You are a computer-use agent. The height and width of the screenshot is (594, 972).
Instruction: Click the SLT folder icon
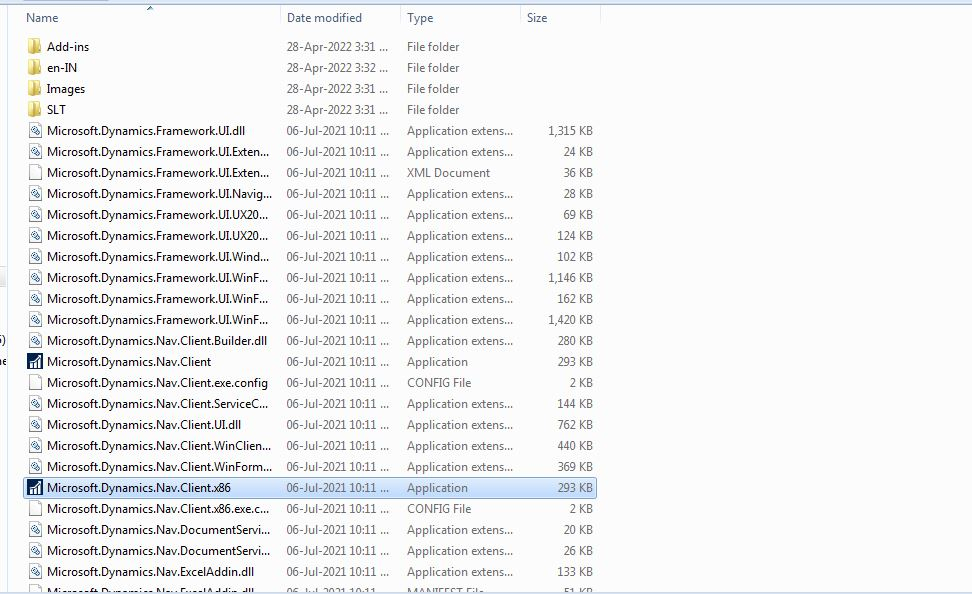coord(35,110)
